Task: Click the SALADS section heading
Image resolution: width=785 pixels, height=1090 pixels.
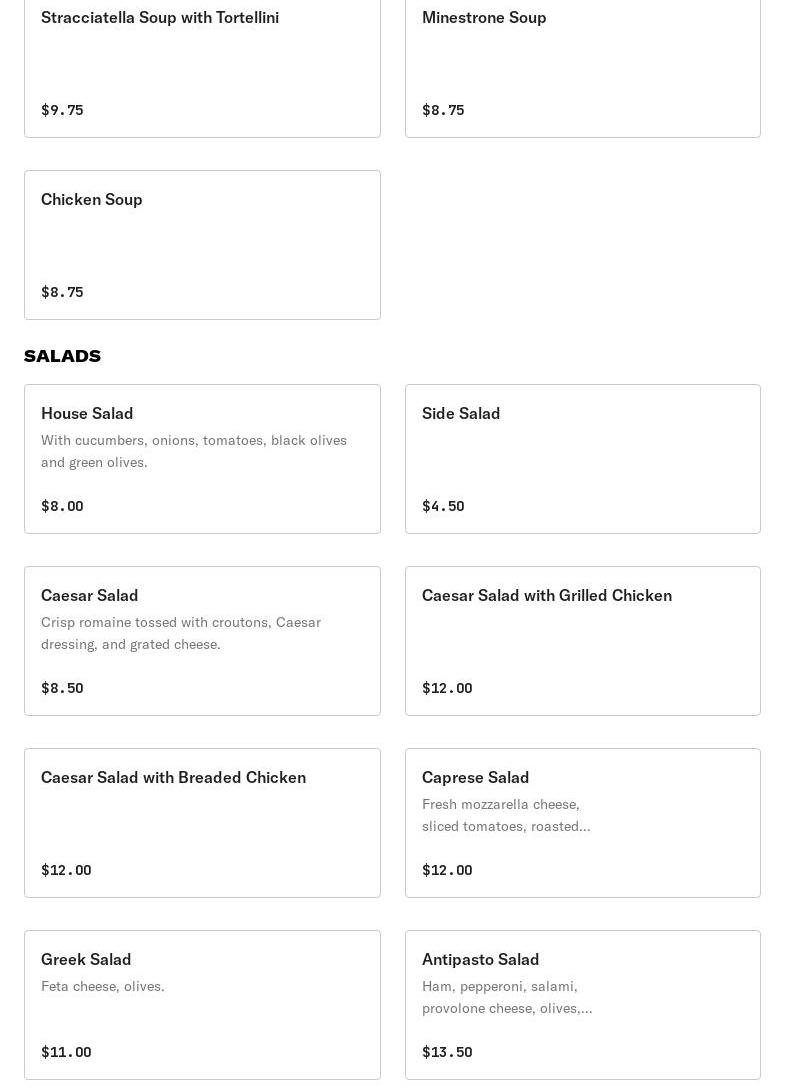Action: point(62,356)
